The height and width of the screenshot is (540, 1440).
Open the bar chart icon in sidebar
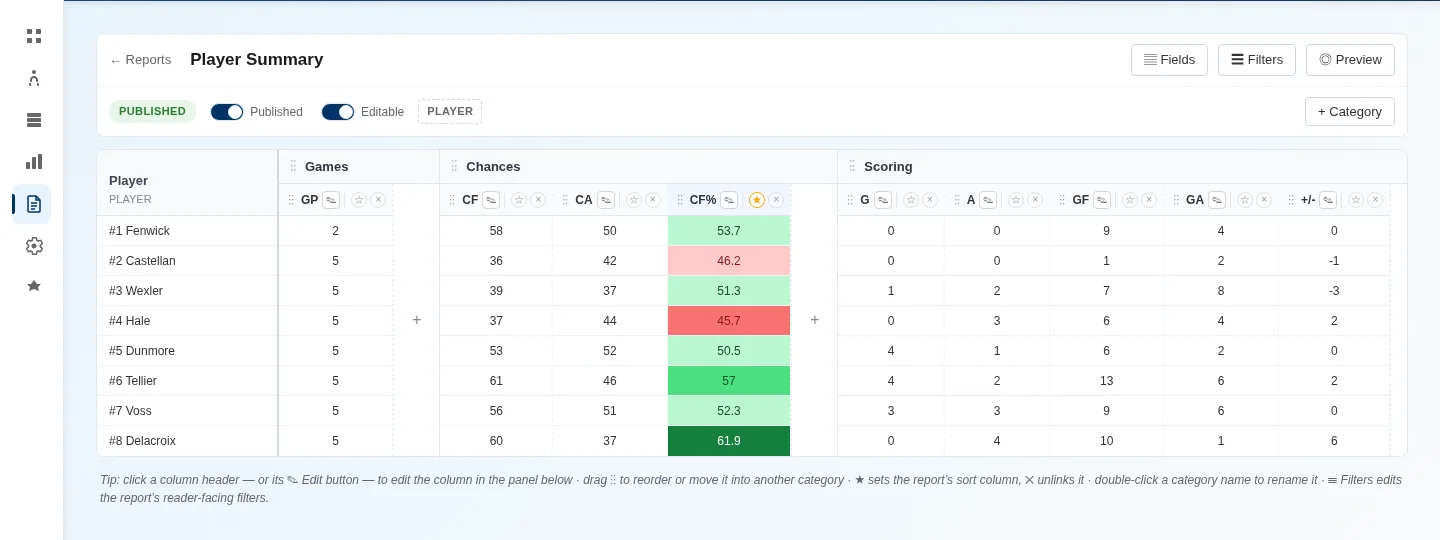click(34, 161)
